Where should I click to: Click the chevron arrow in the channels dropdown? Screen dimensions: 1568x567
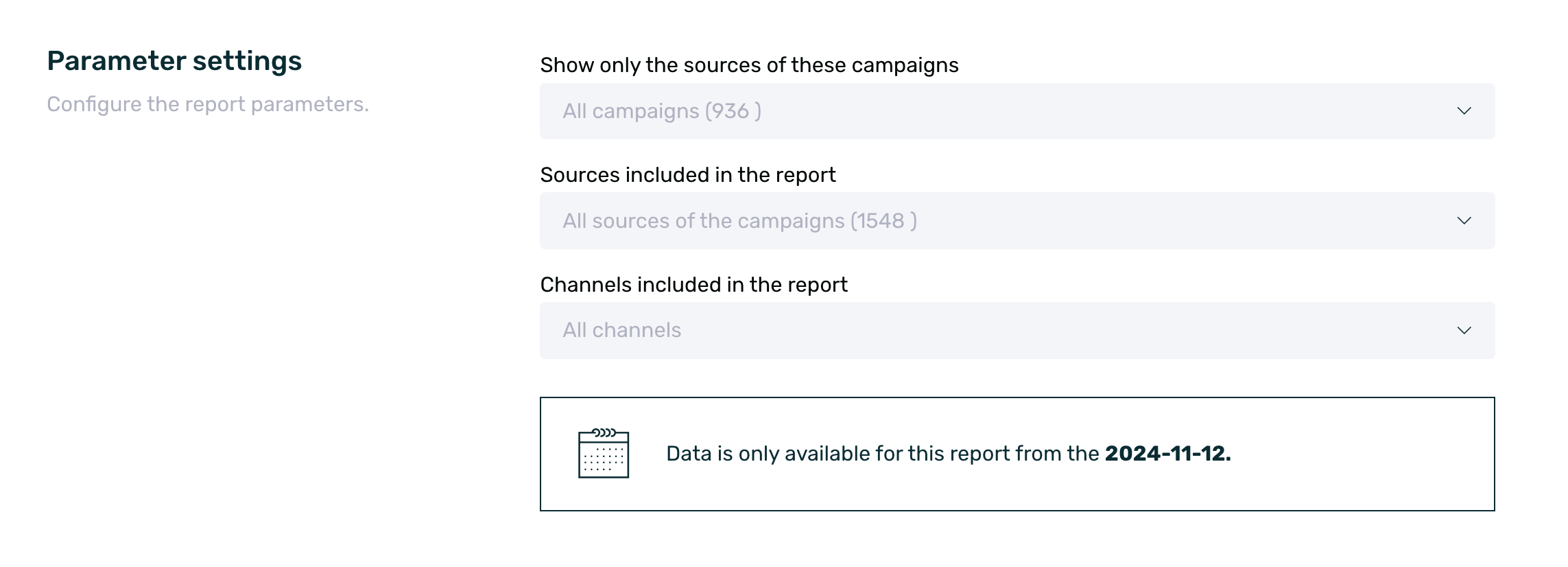pyautogui.click(x=1464, y=331)
